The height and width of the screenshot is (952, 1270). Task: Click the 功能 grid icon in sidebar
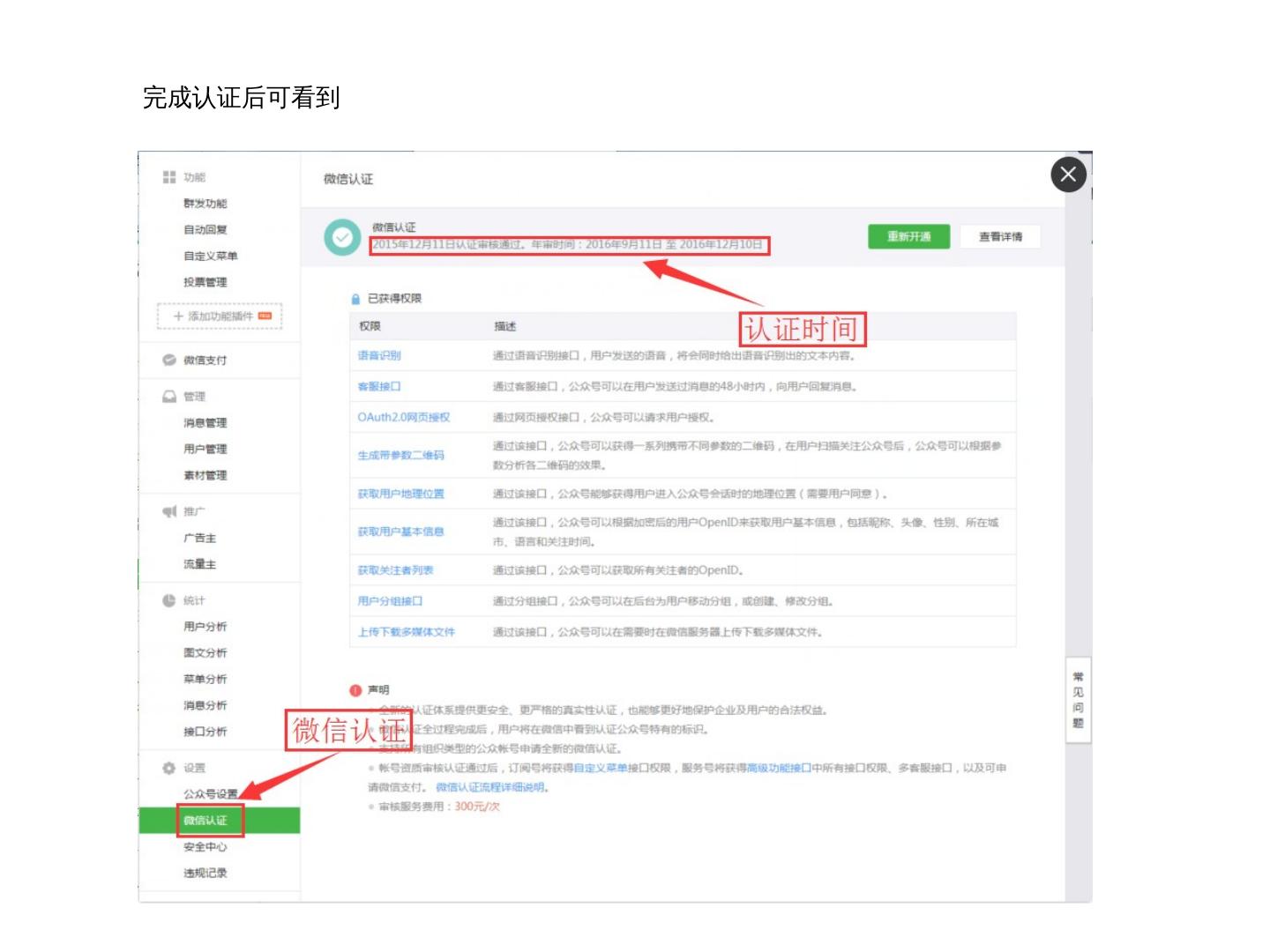169,177
